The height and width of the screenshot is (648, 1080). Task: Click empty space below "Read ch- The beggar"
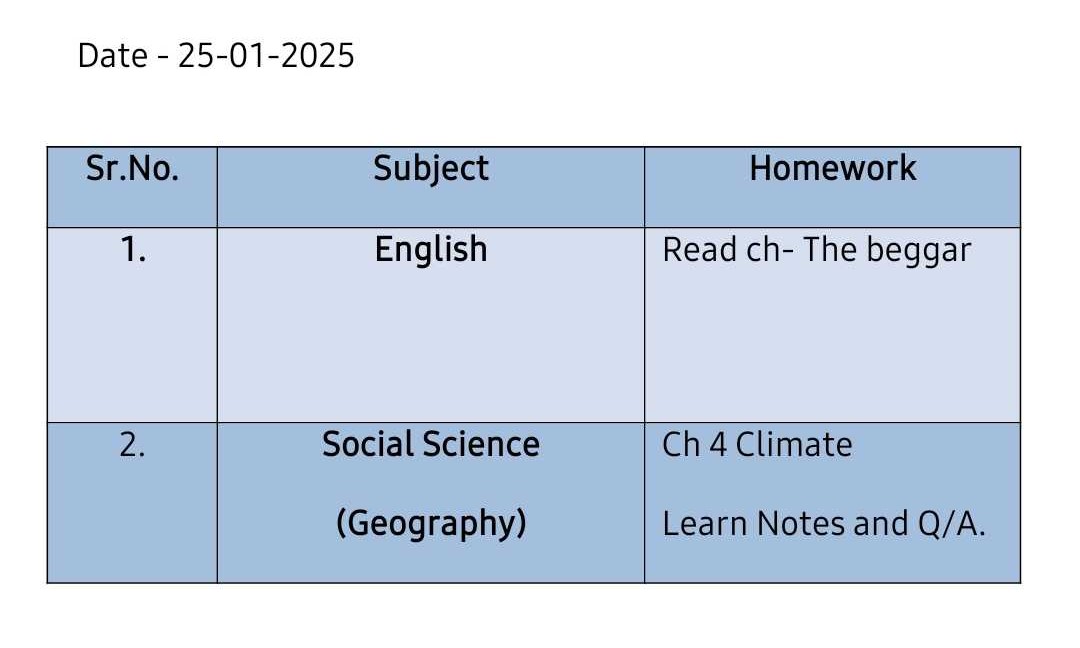tap(832, 344)
